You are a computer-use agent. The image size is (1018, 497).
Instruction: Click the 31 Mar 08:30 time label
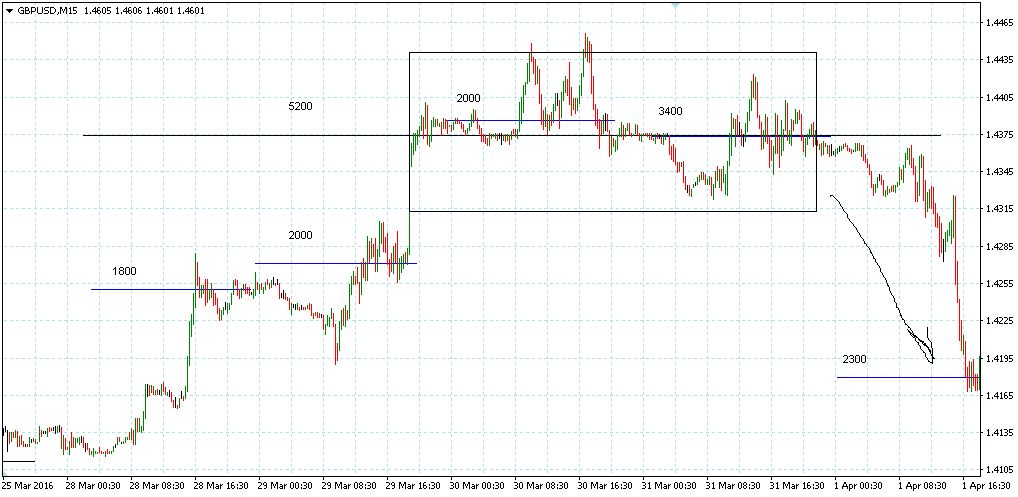732,485
